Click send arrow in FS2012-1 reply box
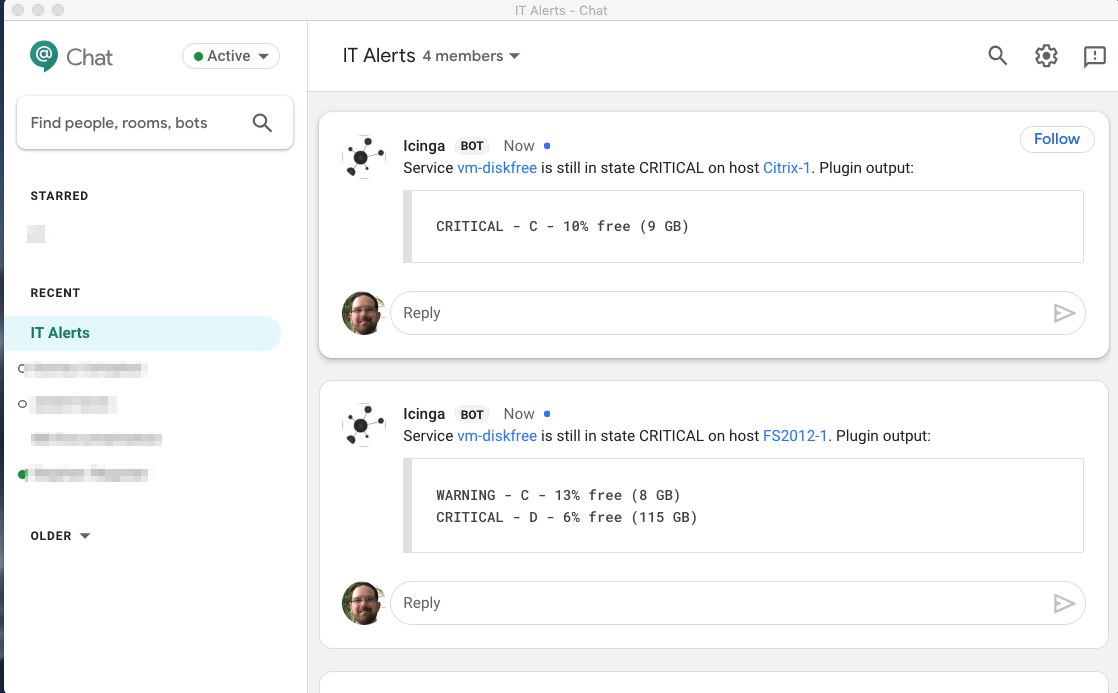Image resolution: width=1118 pixels, height=693 pixels. pos(1064,603)
